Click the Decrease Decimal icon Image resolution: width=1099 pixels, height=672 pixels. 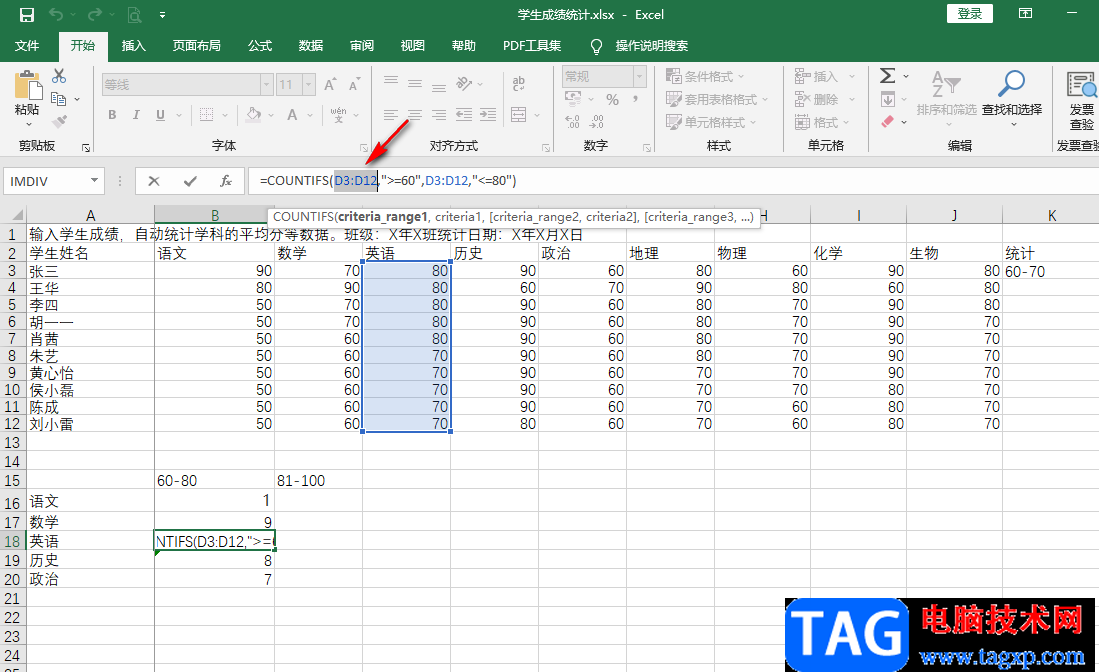[x=596, y=122]
